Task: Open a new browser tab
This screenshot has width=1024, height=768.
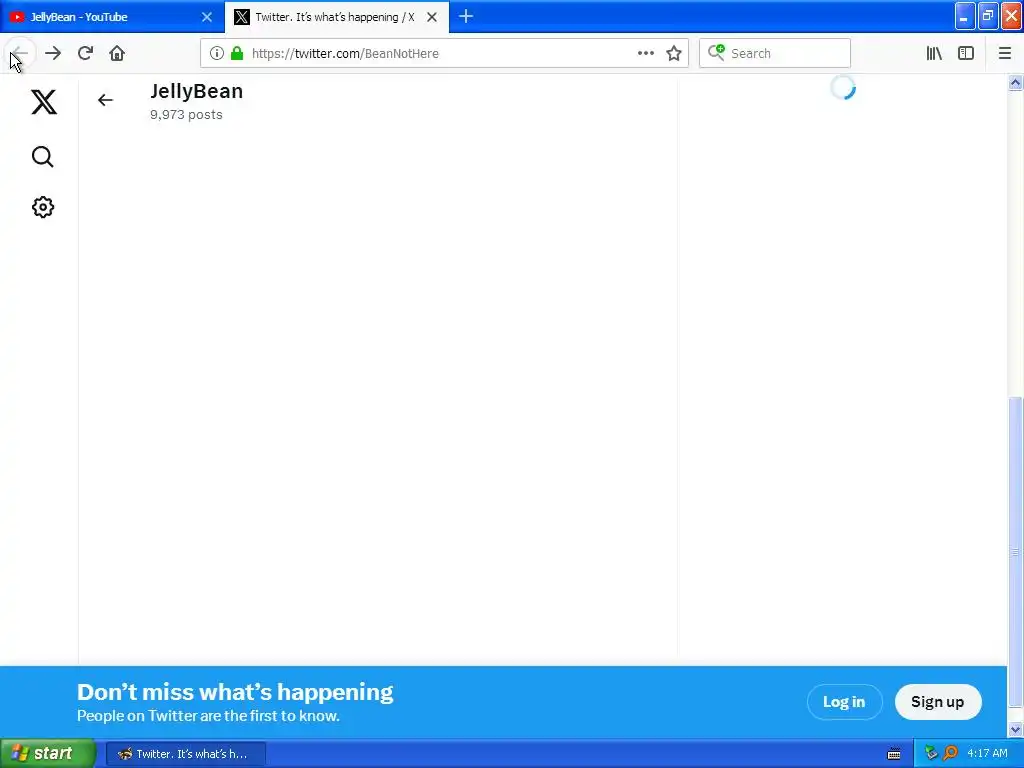Action: (x=466, y=17)
